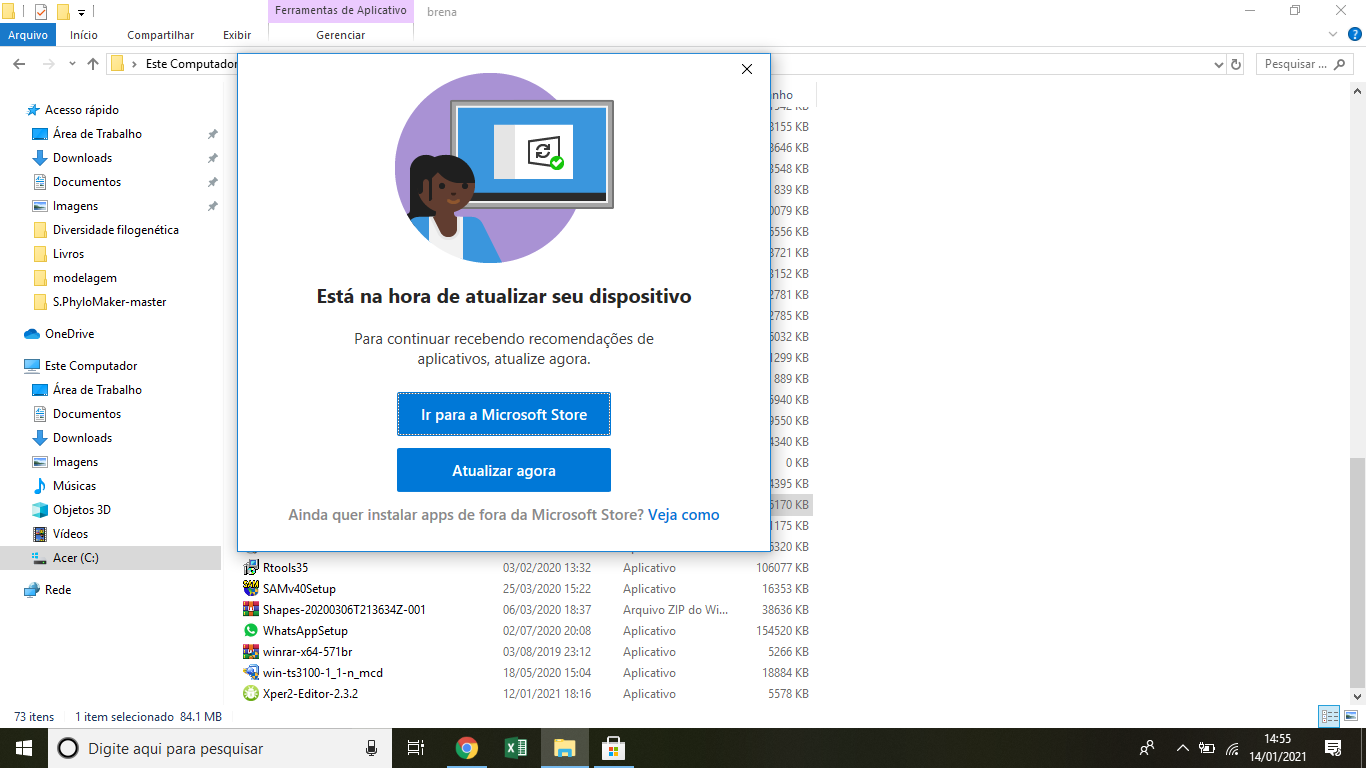Viewport: 1366px width, 768px height.
Task: Click the Atualizar agora button
Action: pyautogui.click(x=504, y=470)
